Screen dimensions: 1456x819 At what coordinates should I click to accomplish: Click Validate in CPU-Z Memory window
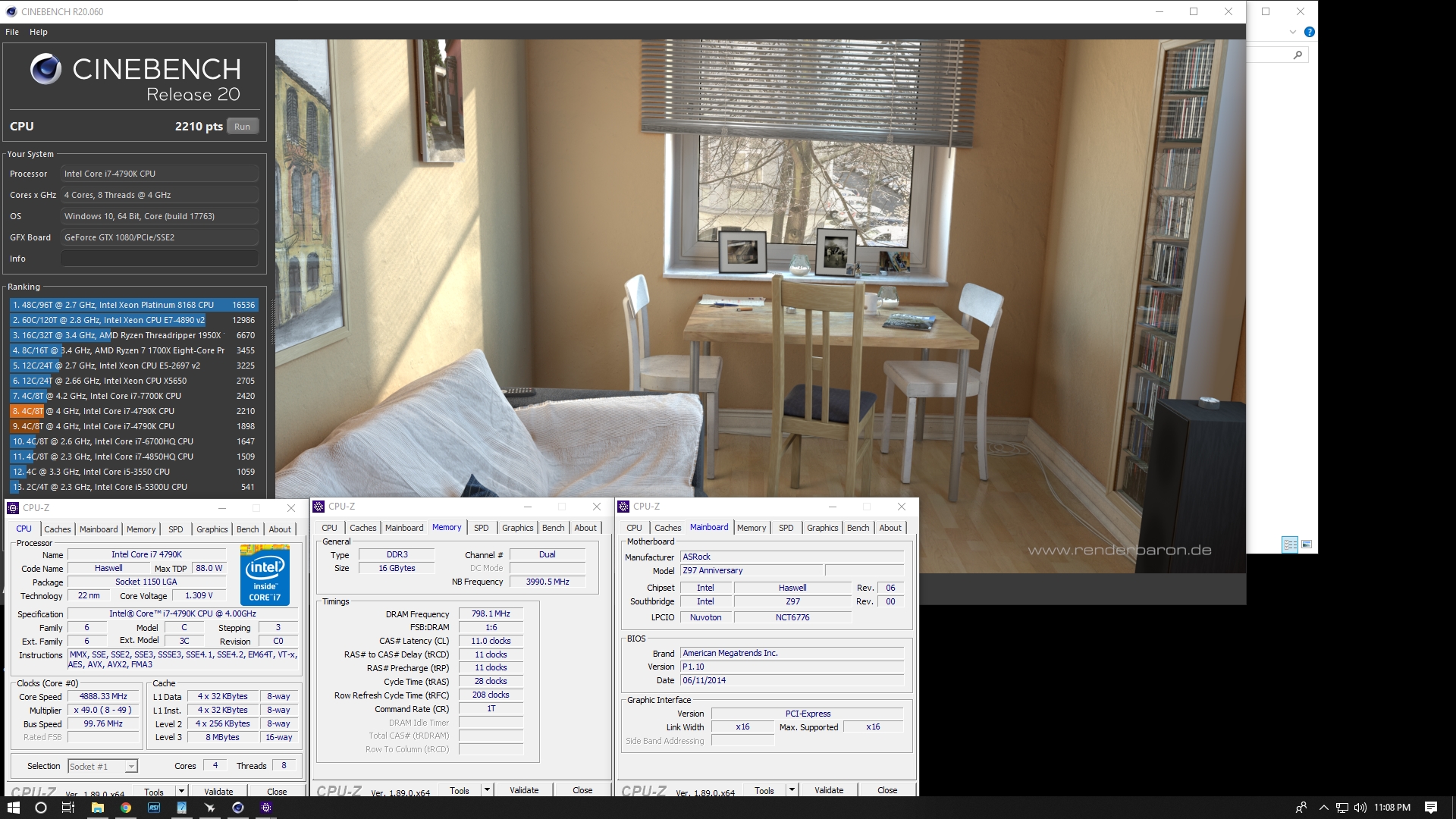click(x=524, y=790)
